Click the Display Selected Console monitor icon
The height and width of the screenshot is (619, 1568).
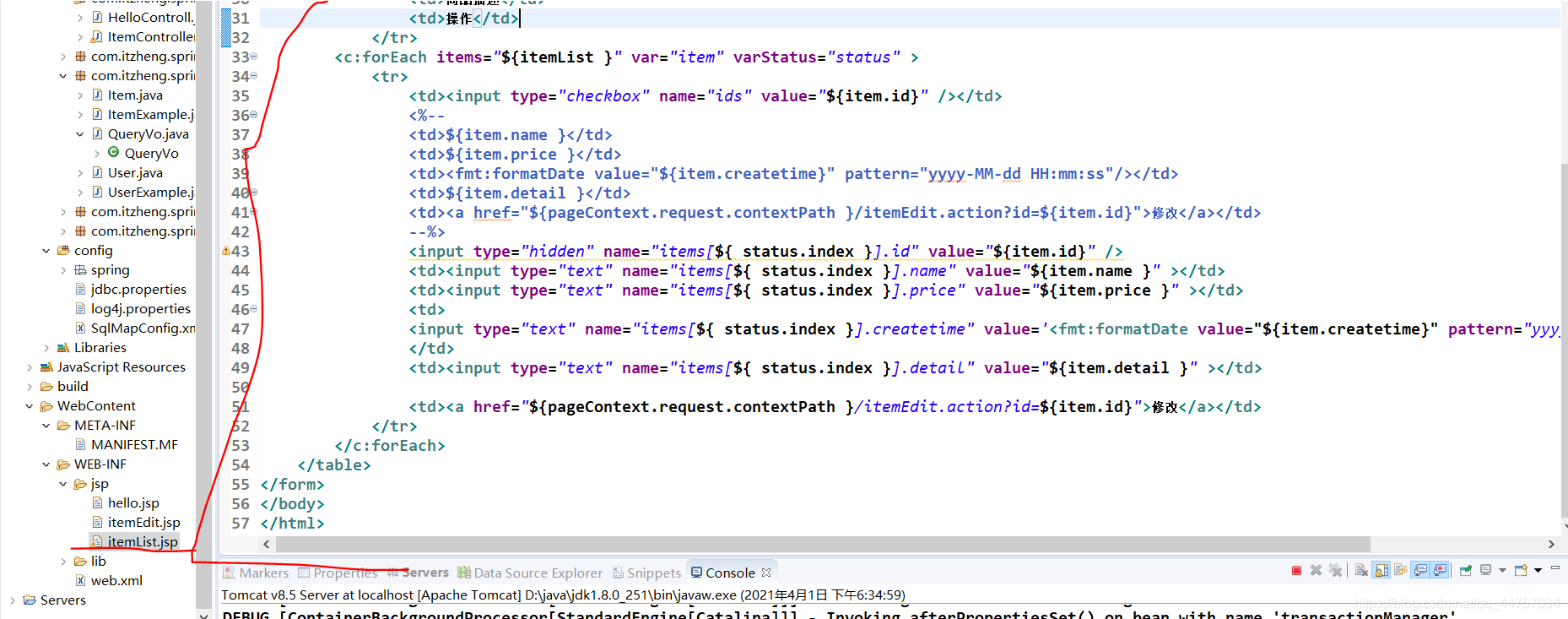(x=1485, y=570)
